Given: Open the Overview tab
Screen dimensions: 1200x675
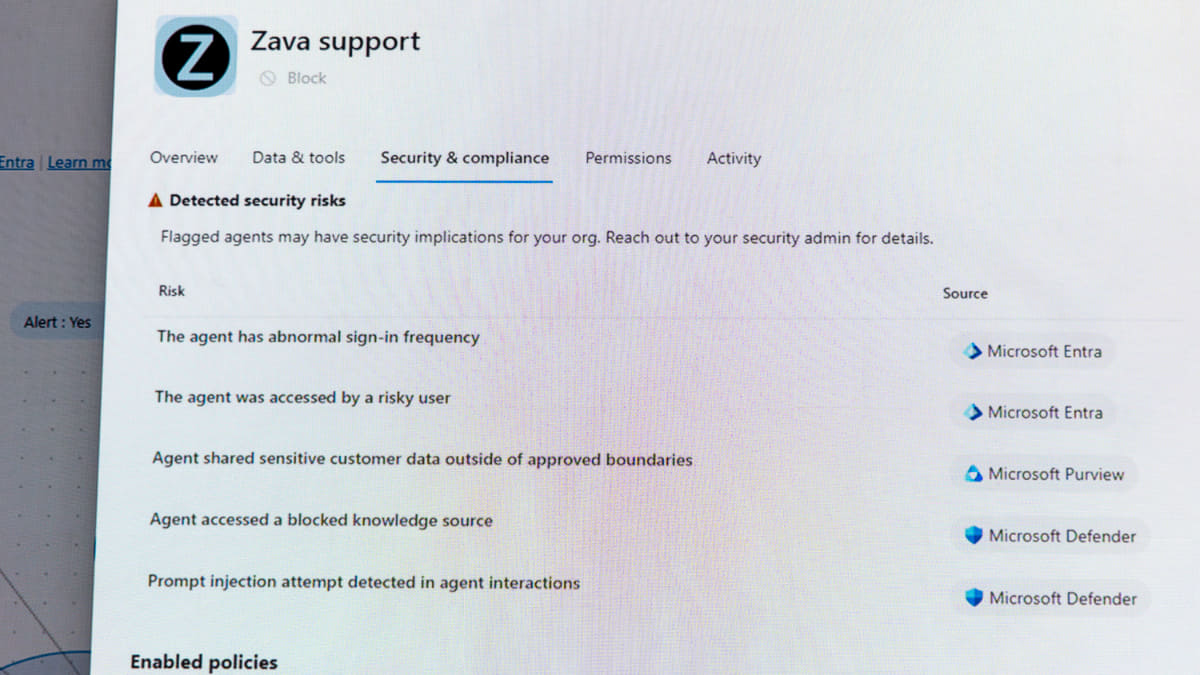Looking at the screenshot, I should pos(184,158).
